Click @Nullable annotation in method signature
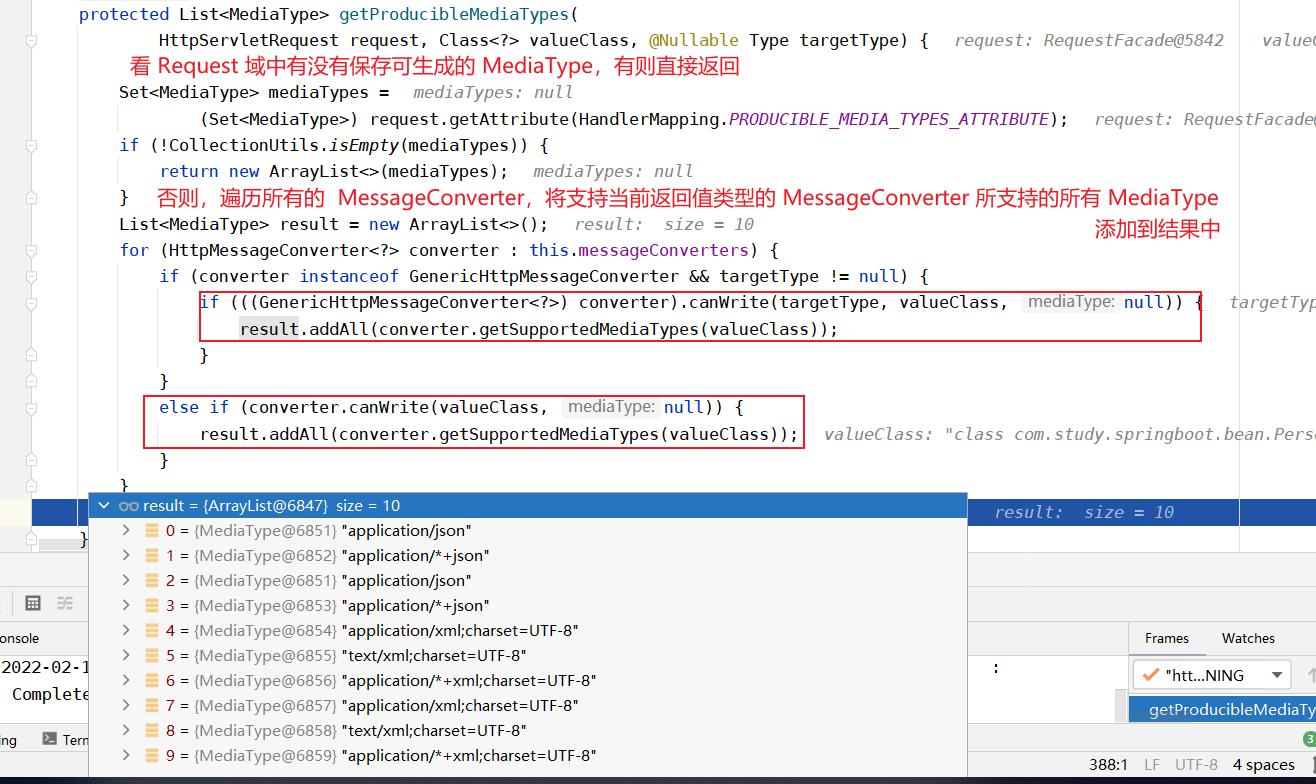The width and height of the screenshot is (1316, 784). point(694,41)
